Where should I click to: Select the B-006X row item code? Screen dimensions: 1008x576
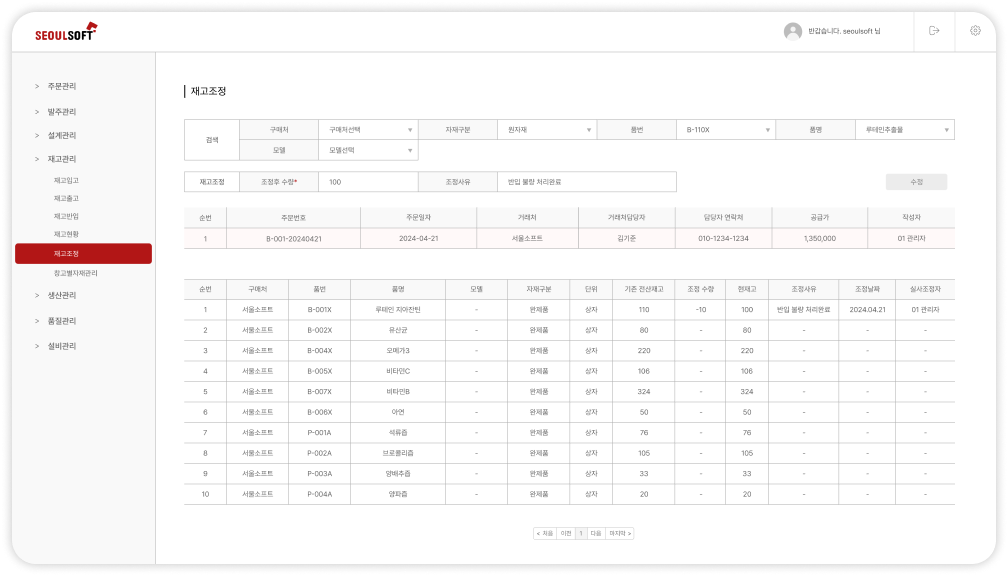(320, 413)
